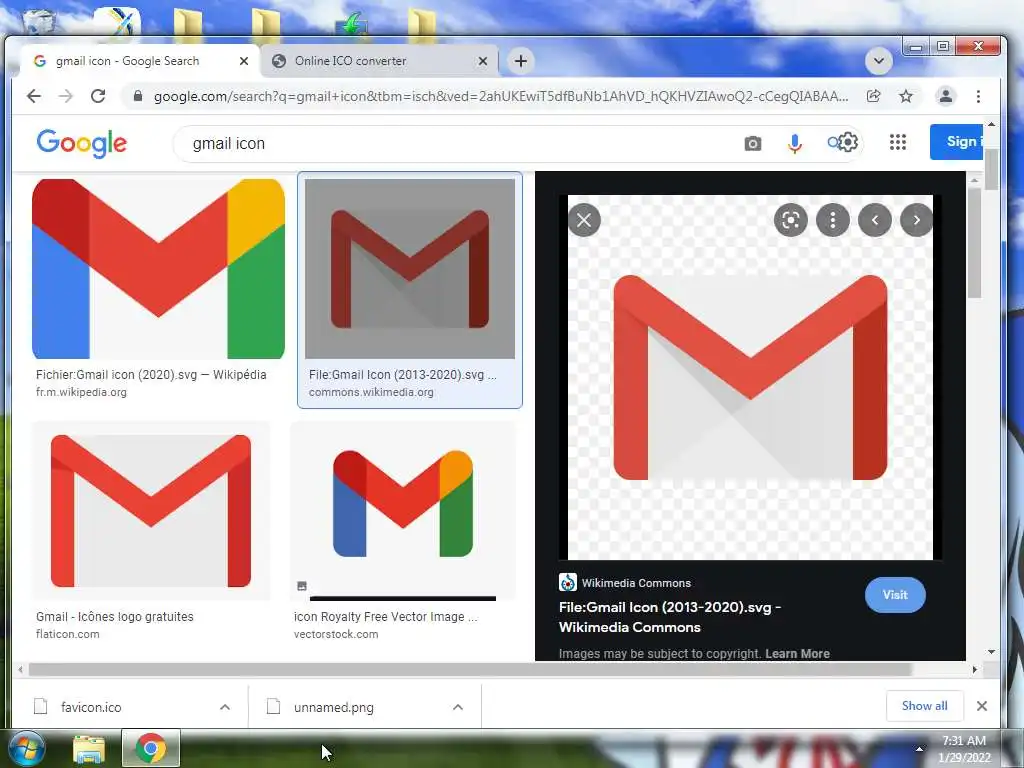Click the flaticon.com source text

coord(68,634)
